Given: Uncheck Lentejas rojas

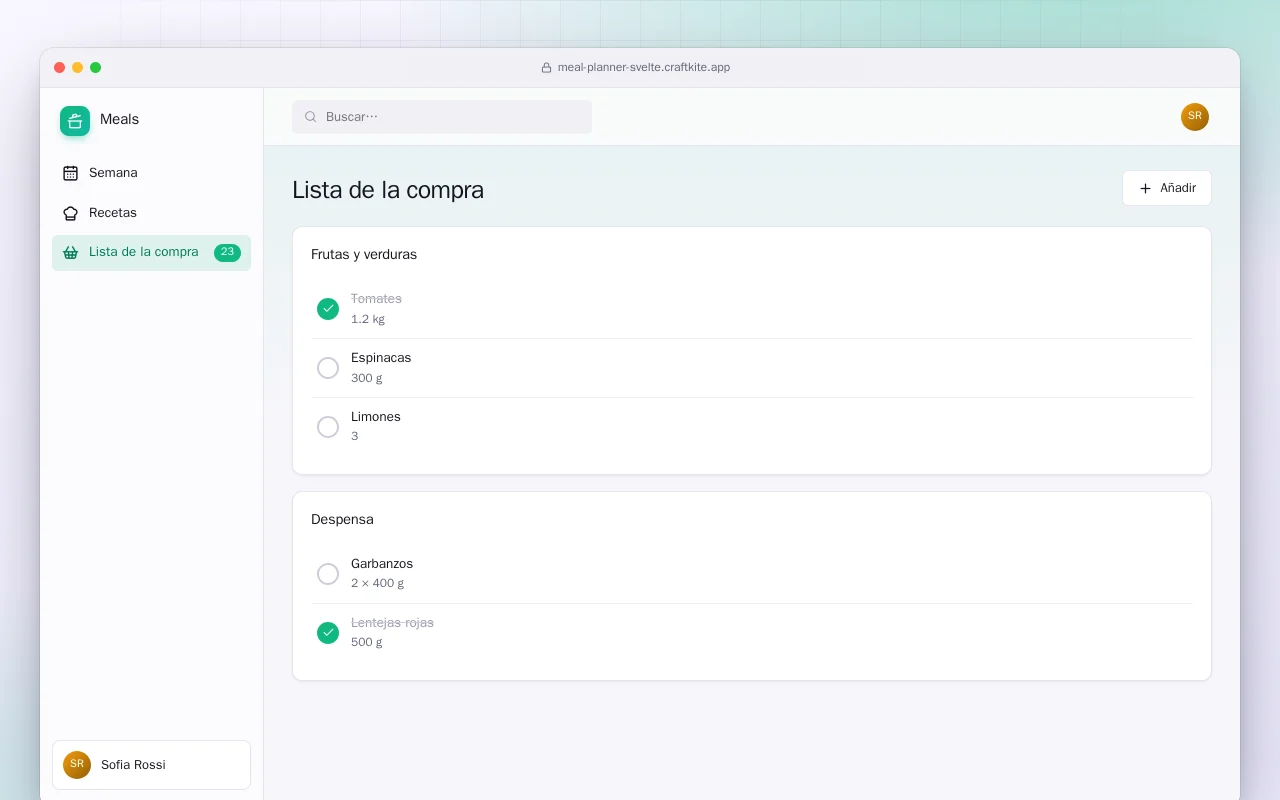Looking at the screenshot, I should [x=328, y=633].
